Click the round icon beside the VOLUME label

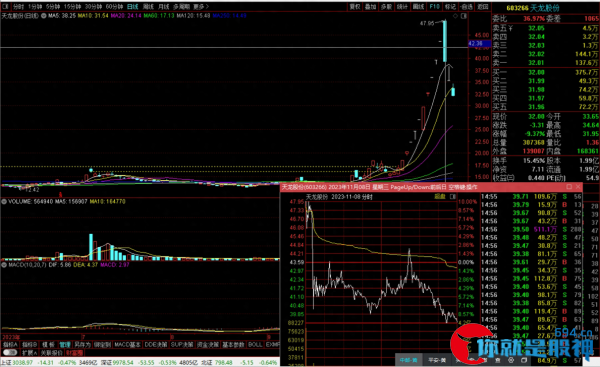click(5, 201)
